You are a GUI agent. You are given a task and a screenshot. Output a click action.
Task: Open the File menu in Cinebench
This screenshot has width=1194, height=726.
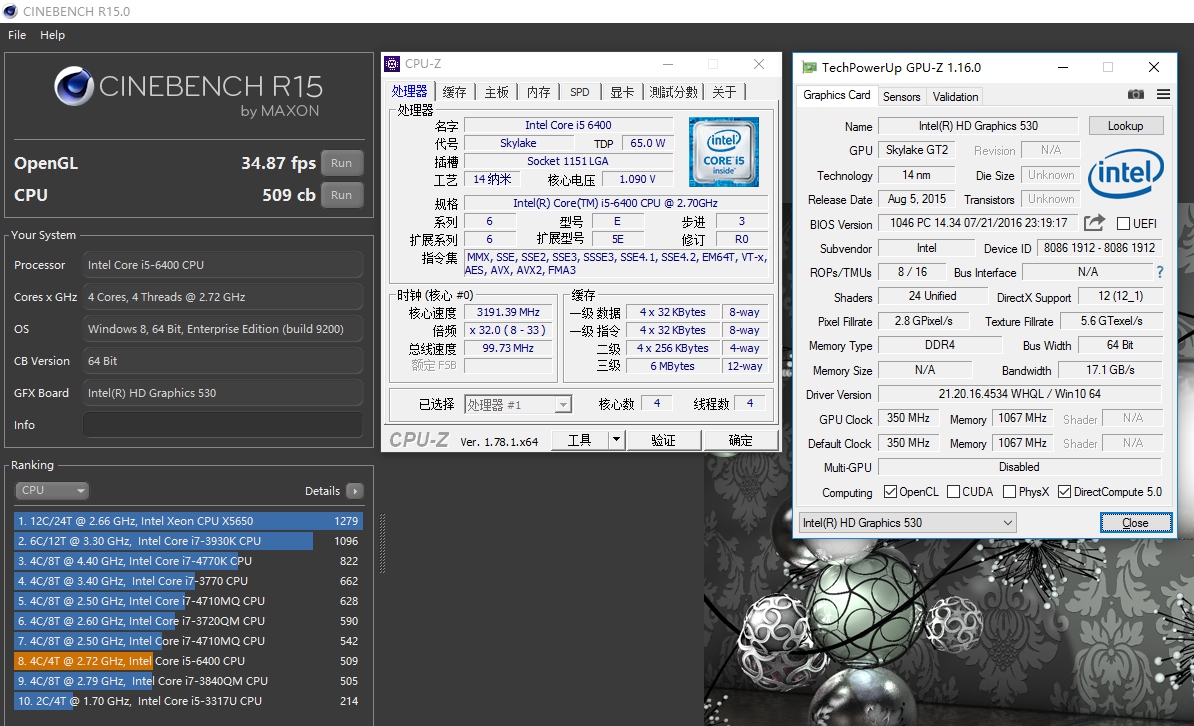tap(17, 35)
